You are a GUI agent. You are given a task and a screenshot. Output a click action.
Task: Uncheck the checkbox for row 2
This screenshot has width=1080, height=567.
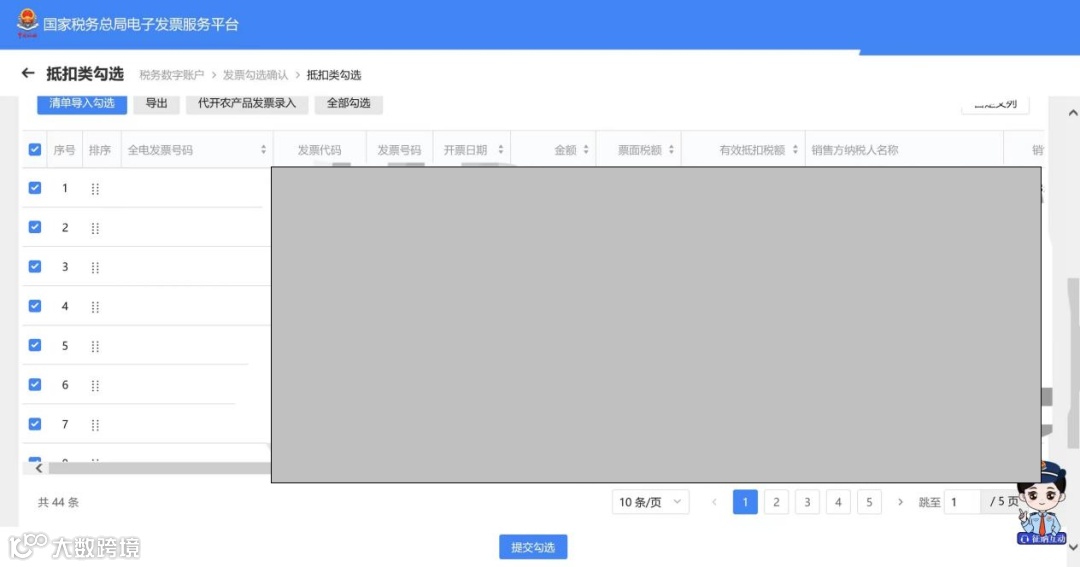(35, 227)
